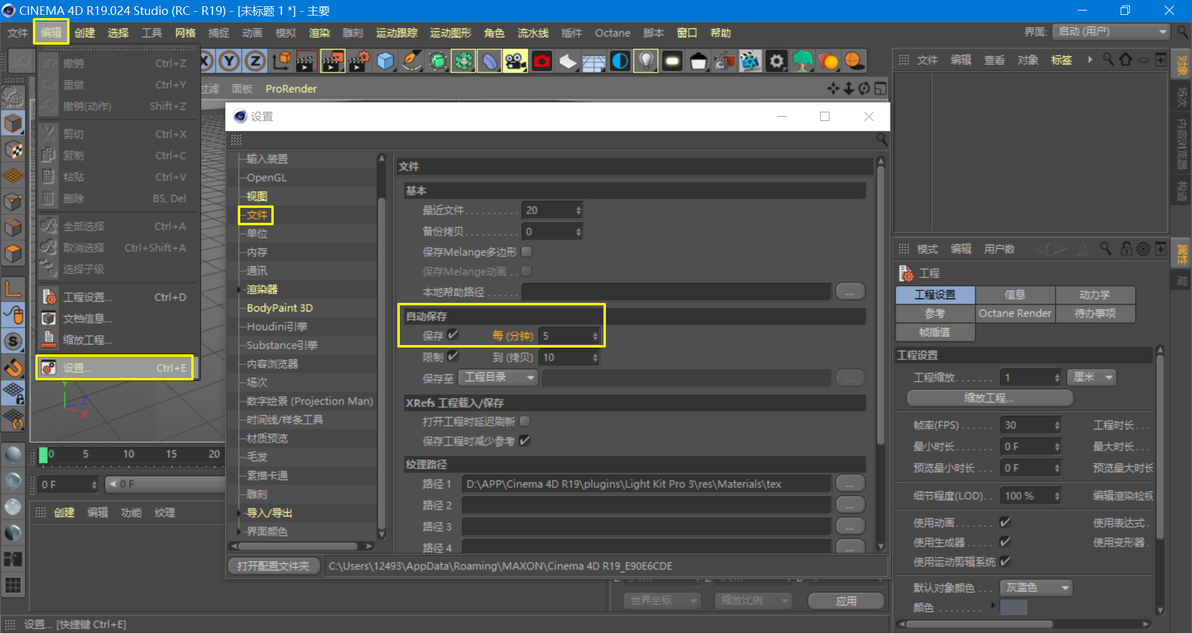Viewport: 1192px width, 633px height.
Task: Choose 设置... from the edit menu
Action: tap(114, 368)
